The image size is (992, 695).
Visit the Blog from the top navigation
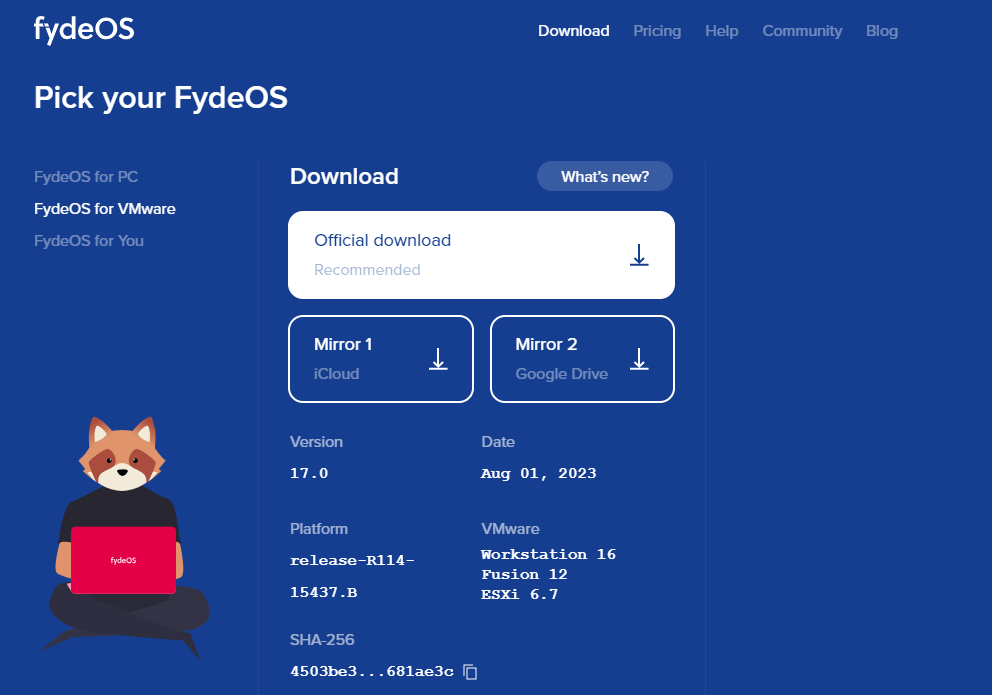point(882,31)
